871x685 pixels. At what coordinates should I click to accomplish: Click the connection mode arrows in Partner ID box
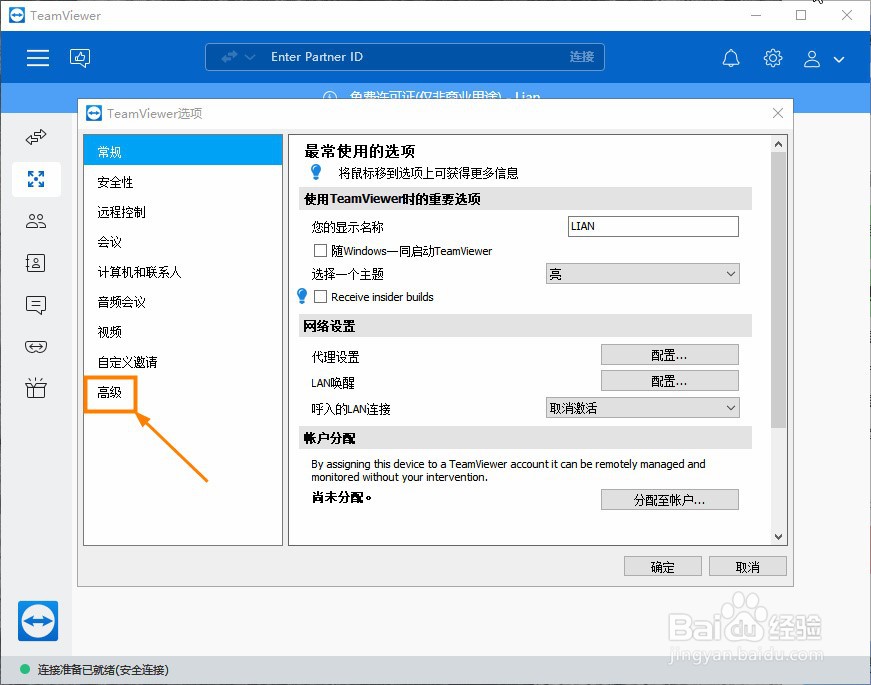(229, 57)
